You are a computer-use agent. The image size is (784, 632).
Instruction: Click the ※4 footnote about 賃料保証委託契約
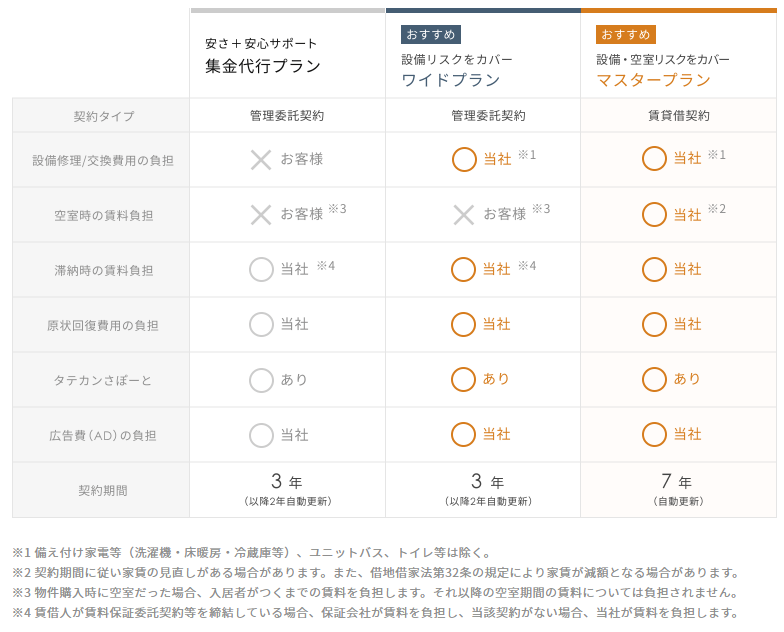click(x=375, y=612)
